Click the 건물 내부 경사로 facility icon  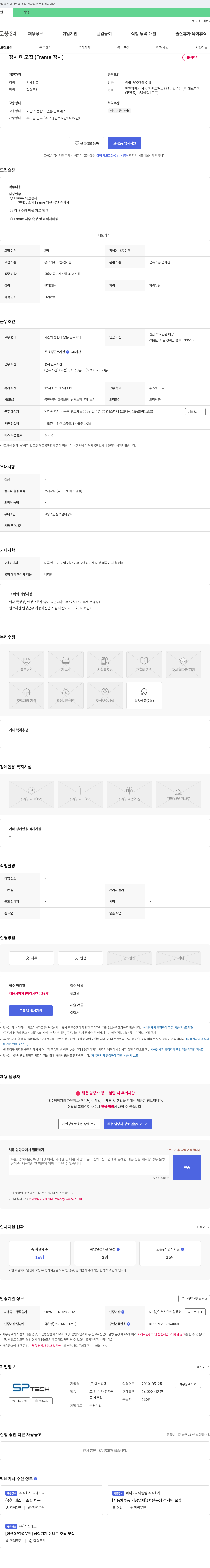pyautogui.click(x=178, y=794)
